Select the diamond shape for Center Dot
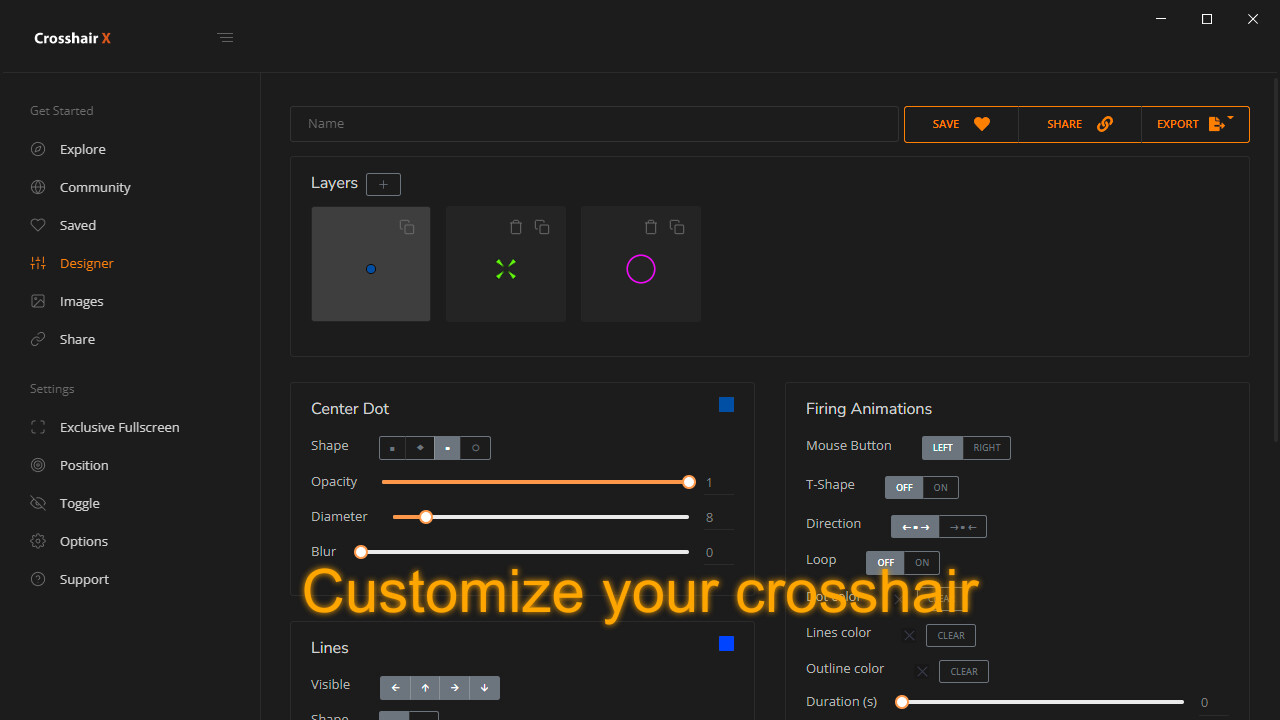1280x720 pixels. click(420, 448)
